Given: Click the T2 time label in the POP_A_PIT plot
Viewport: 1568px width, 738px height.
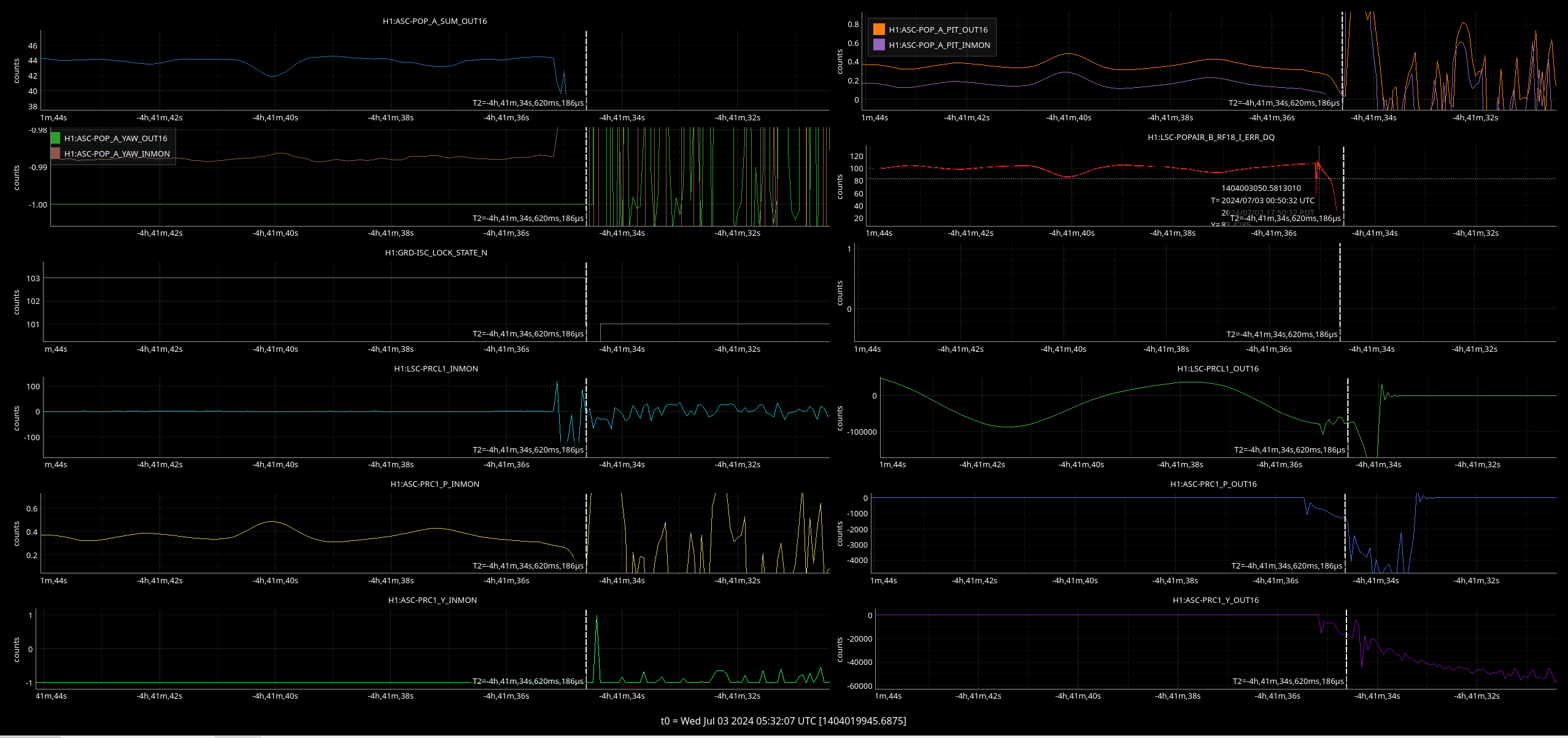Looking at the screenshot, I should coord(1284,103).
